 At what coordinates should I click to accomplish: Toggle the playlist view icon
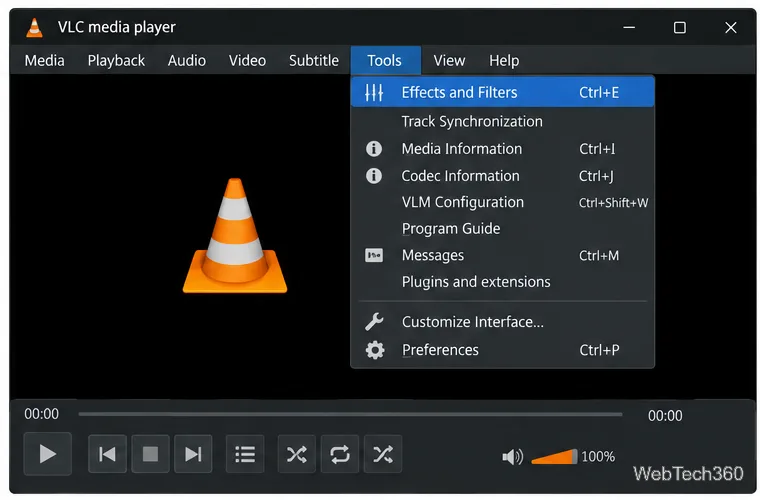245,454
